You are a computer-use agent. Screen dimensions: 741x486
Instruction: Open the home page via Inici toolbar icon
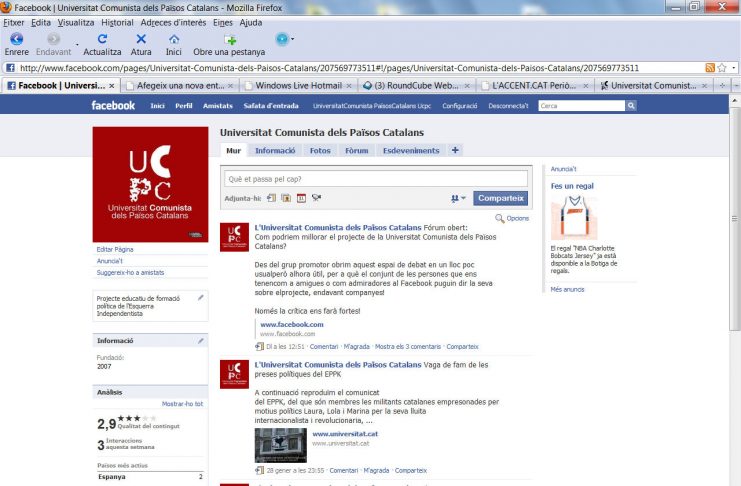(174, 39)
